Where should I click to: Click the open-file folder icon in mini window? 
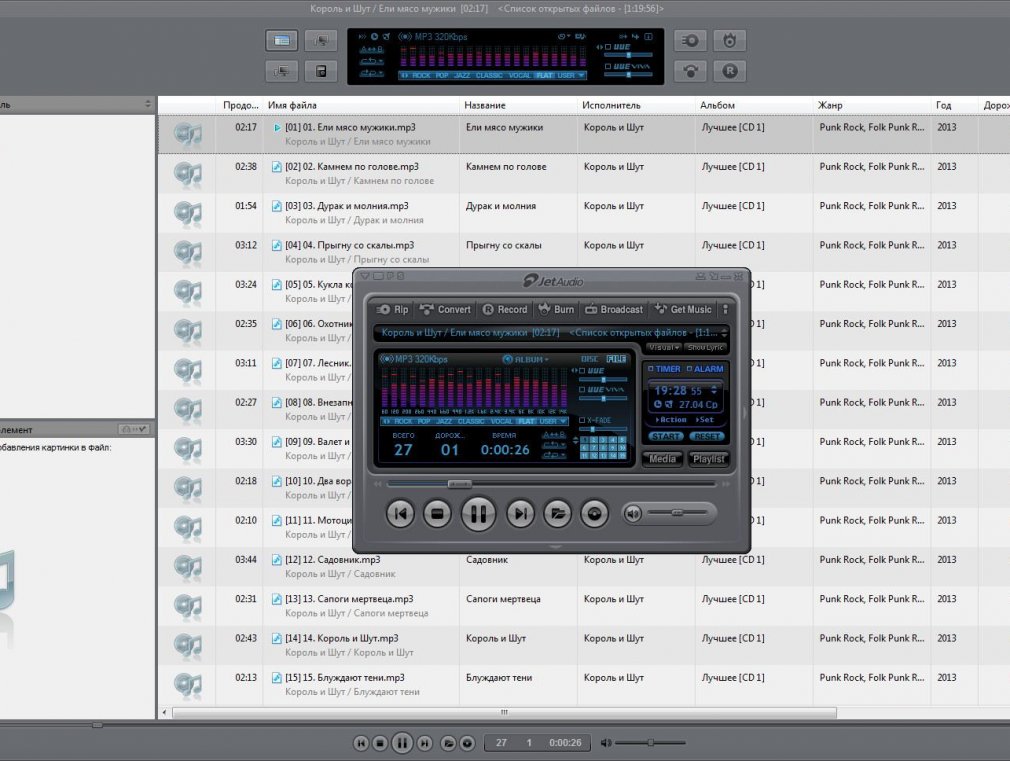[558, 514]
